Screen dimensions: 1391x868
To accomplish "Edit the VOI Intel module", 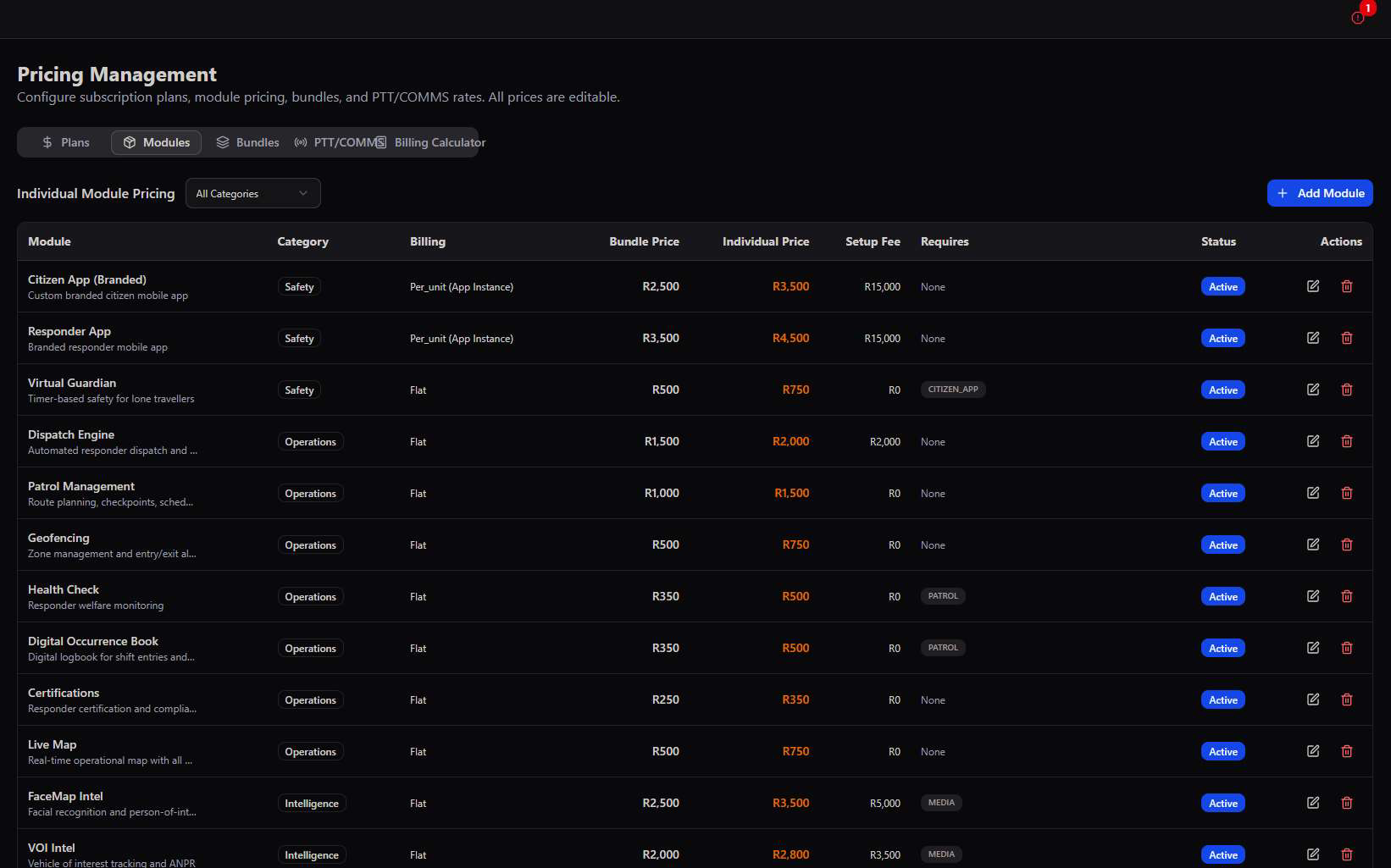I will 1313,854.
